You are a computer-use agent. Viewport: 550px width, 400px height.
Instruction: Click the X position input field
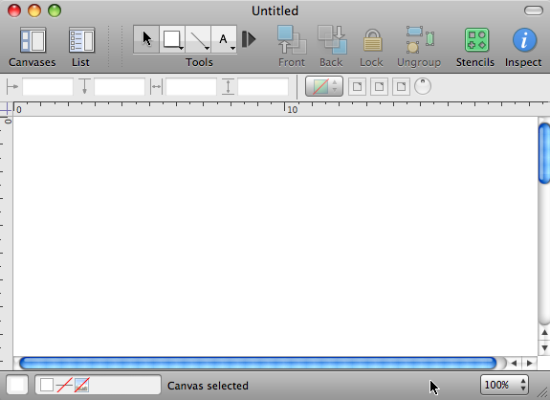[48, 87]
